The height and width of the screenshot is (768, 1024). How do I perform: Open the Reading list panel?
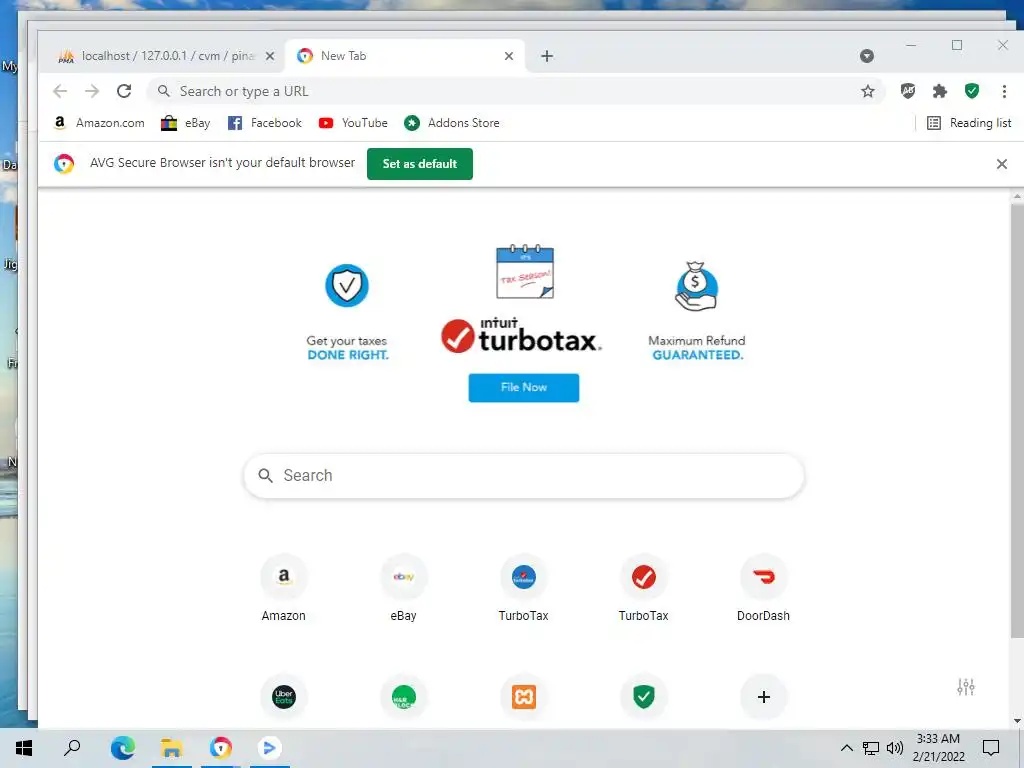(969, 123)
